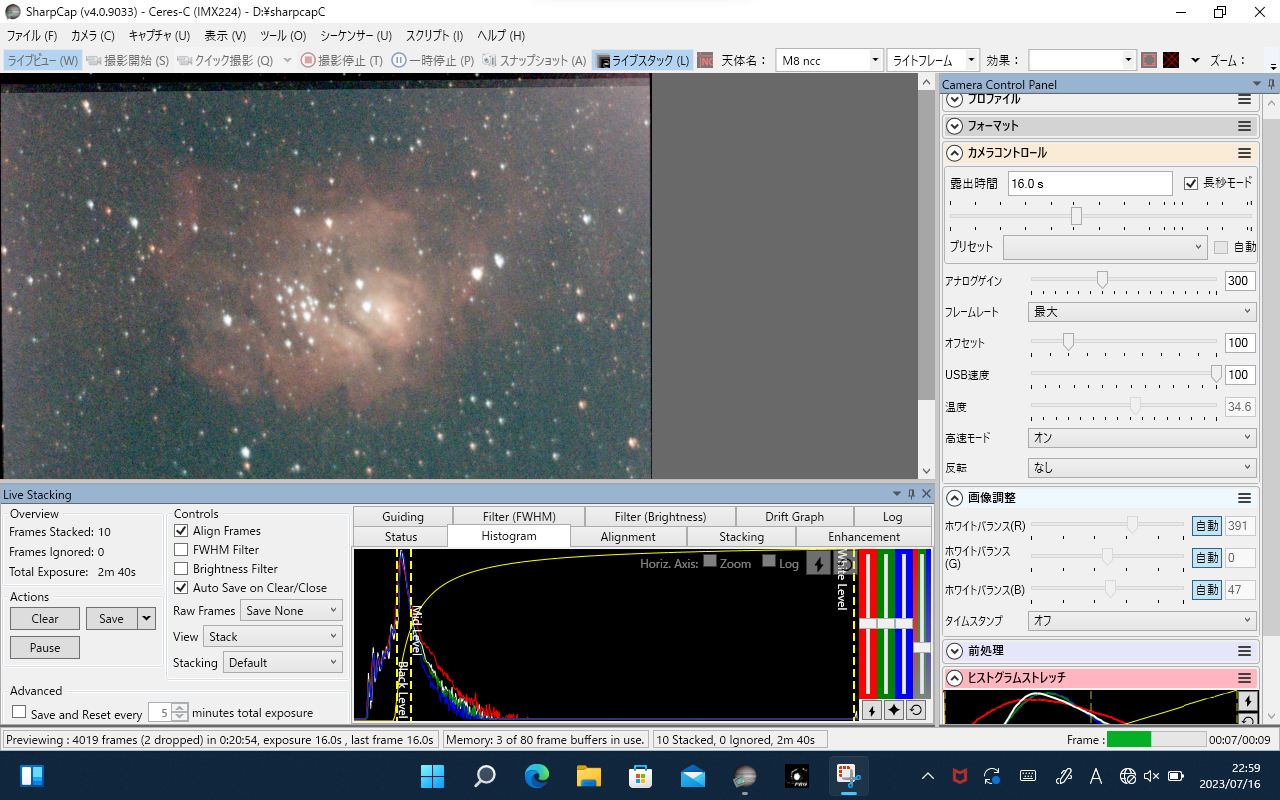This screenshot has width=1280, height=800.
Task: Open the カメラコントロール section hamburger menu
Action: pyautogui.click(x=1244, y=153)
